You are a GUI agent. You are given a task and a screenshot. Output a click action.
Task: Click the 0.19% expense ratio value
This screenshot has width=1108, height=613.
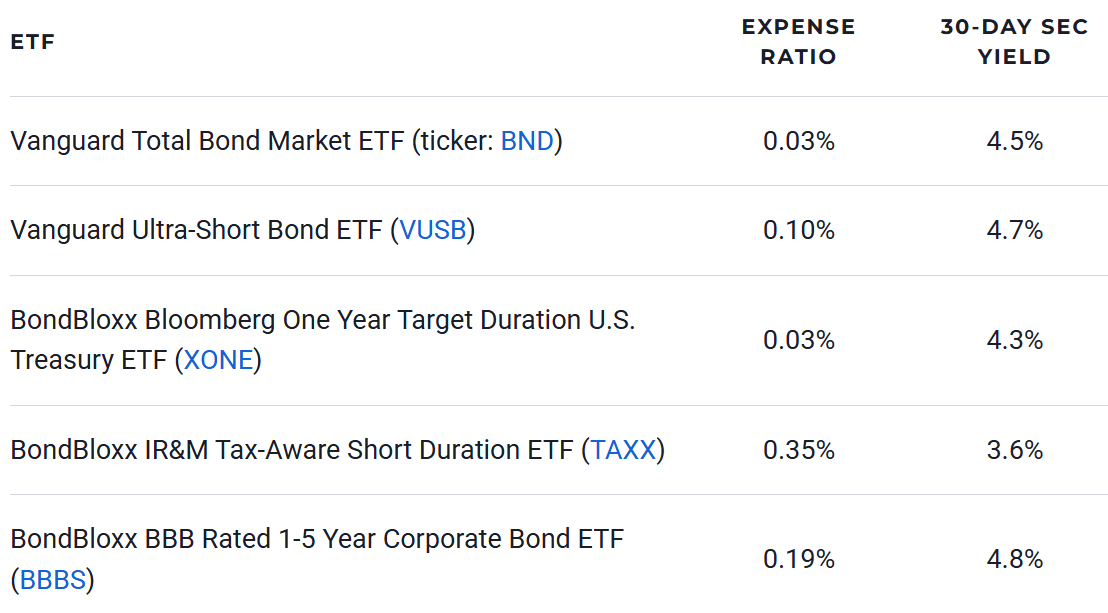tap(798, 559)
